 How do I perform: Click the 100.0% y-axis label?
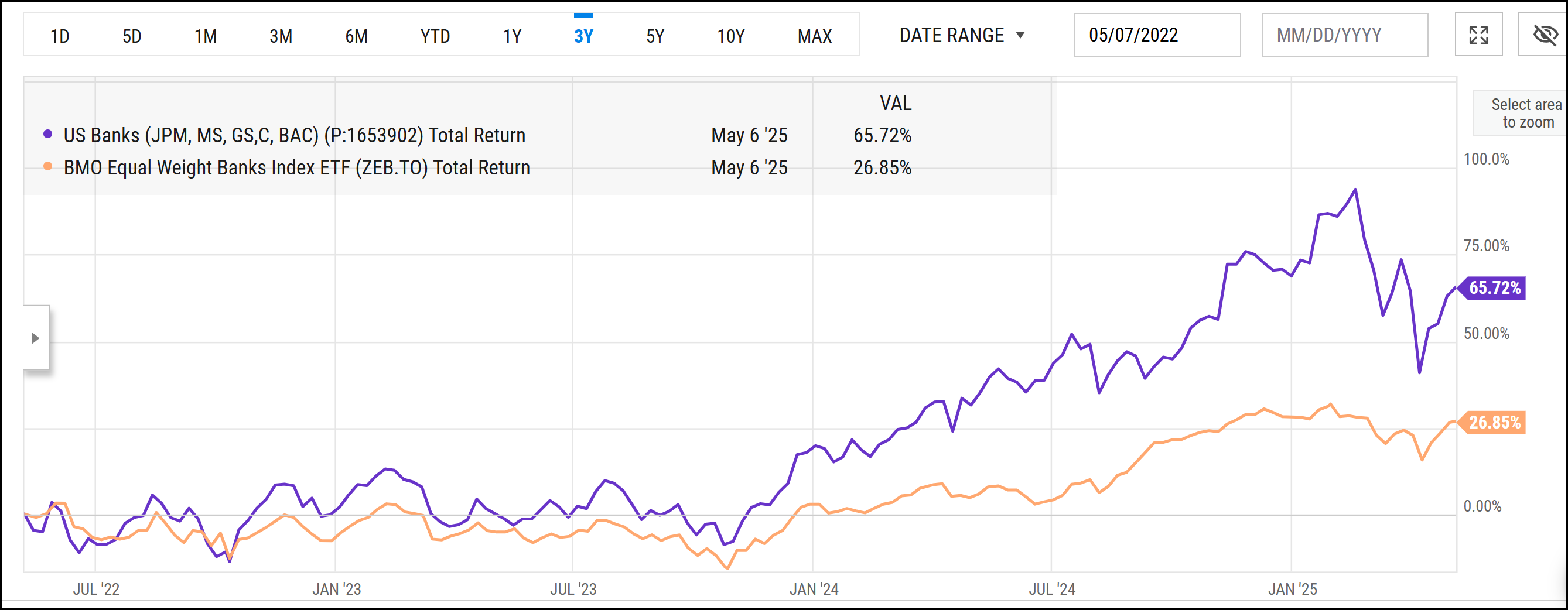coord(1487,159)
